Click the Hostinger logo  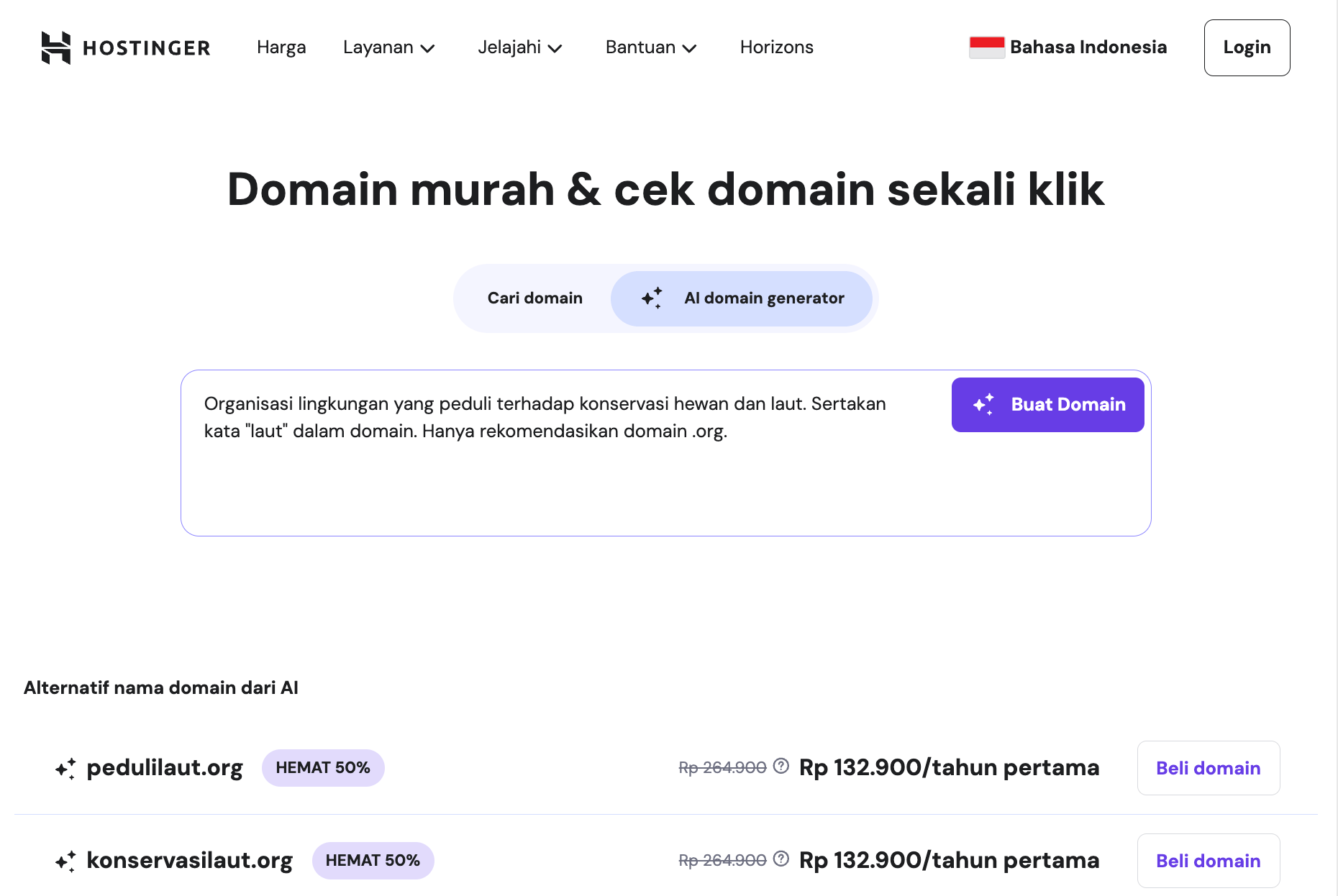pos(126,47)
